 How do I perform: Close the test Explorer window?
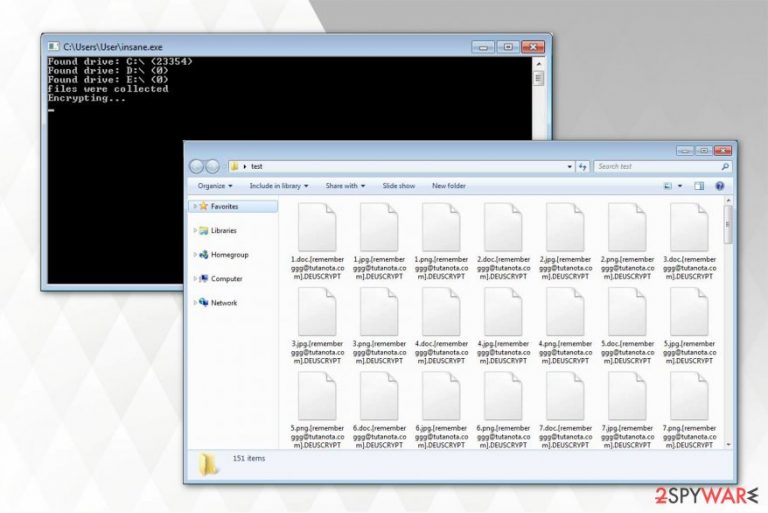tap(722, 150)
